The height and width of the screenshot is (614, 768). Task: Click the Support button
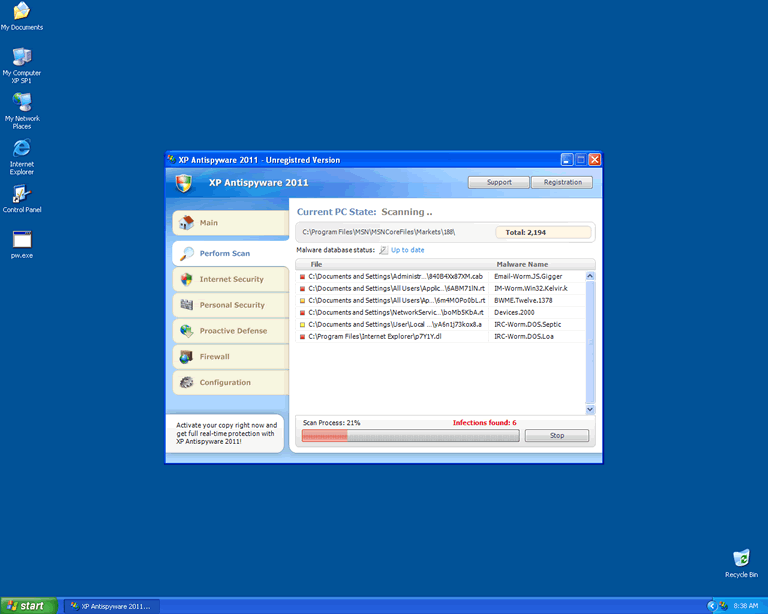(499, 182)
